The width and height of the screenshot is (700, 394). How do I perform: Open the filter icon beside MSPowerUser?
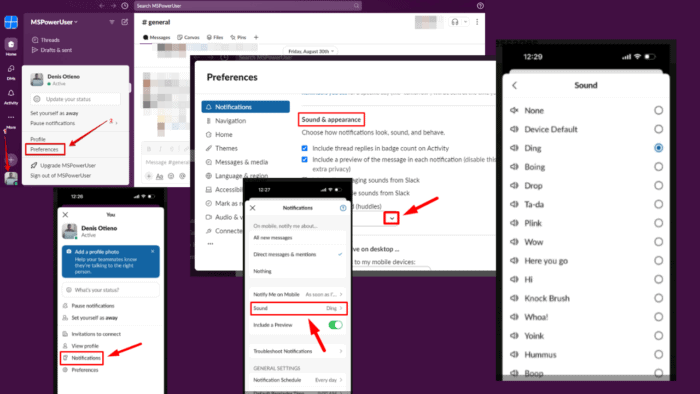[x=112, y=22]
